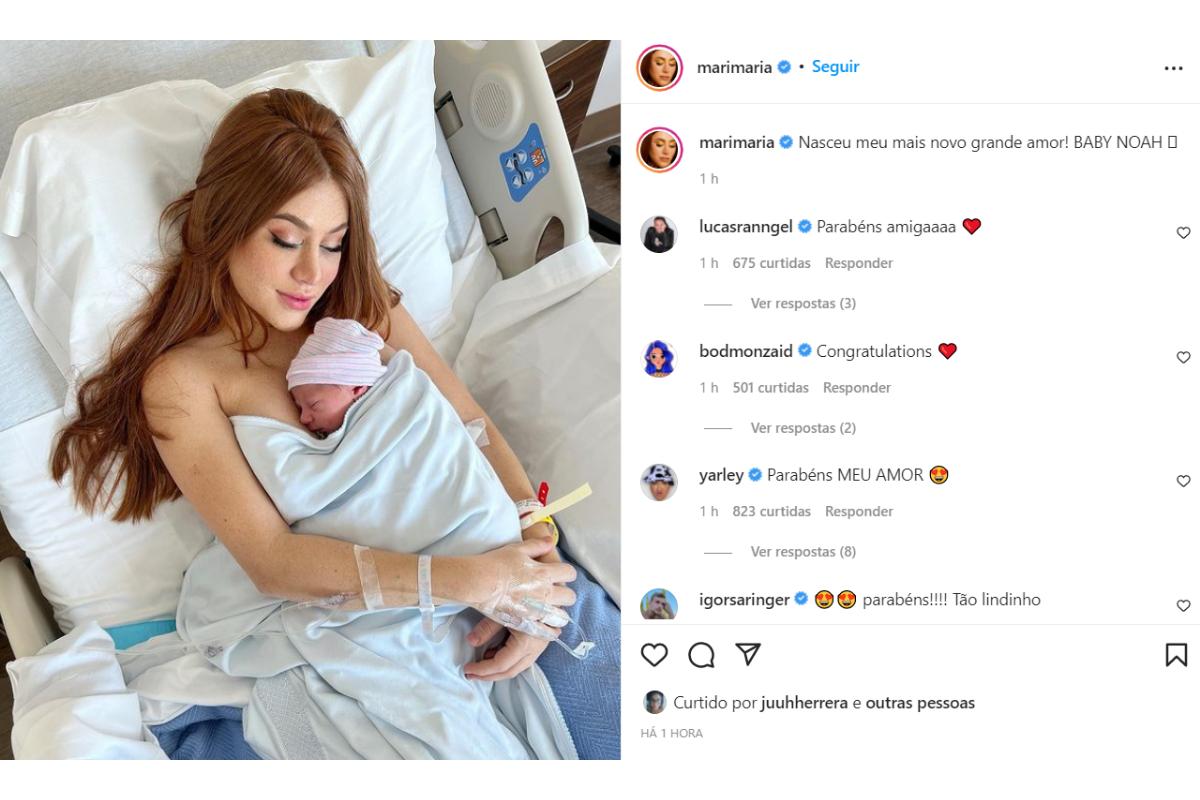Save post with the bookmark icon
The width and height of the screenshot is (1200, 800).
pyautogui.click(x=1176, y=655)
